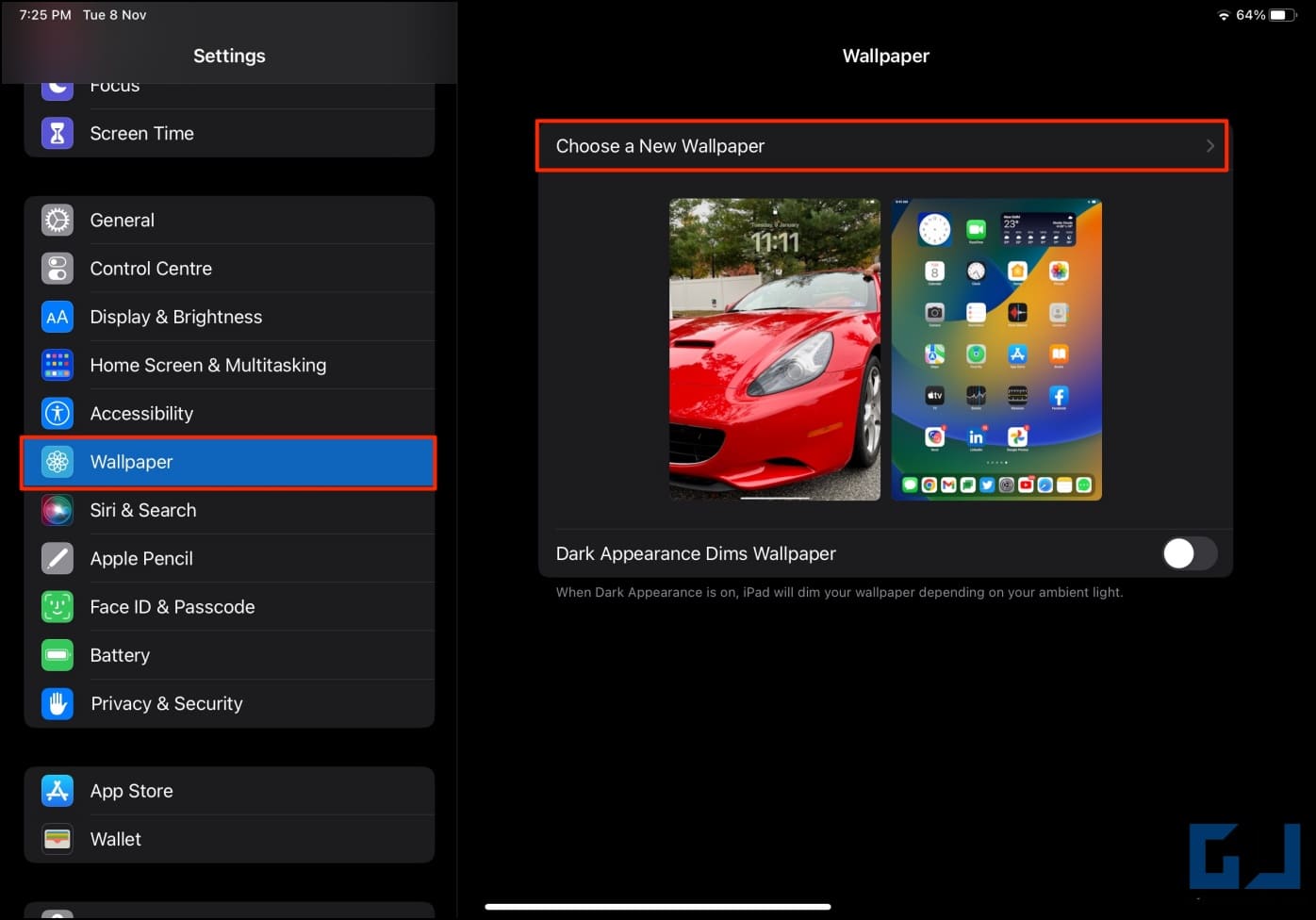Tap the Wallet icon
1316x920 pixels.
pos(58,839)
